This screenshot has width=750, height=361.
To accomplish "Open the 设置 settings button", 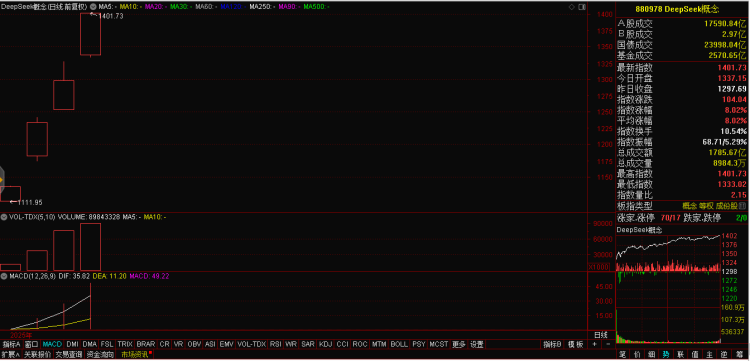I will (476, 344).
